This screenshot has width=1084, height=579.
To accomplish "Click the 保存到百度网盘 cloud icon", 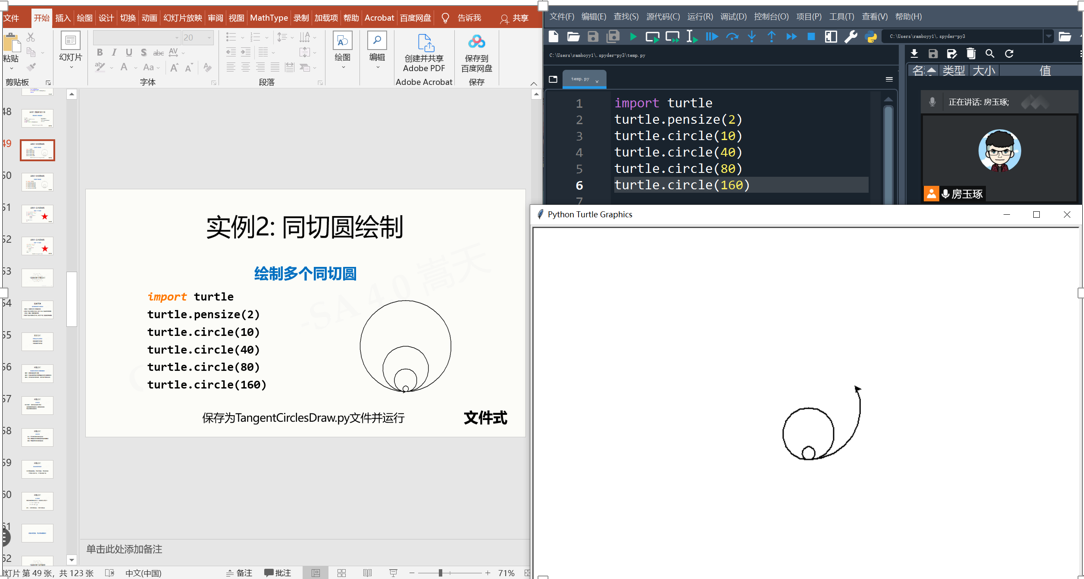I will [476, 52].
